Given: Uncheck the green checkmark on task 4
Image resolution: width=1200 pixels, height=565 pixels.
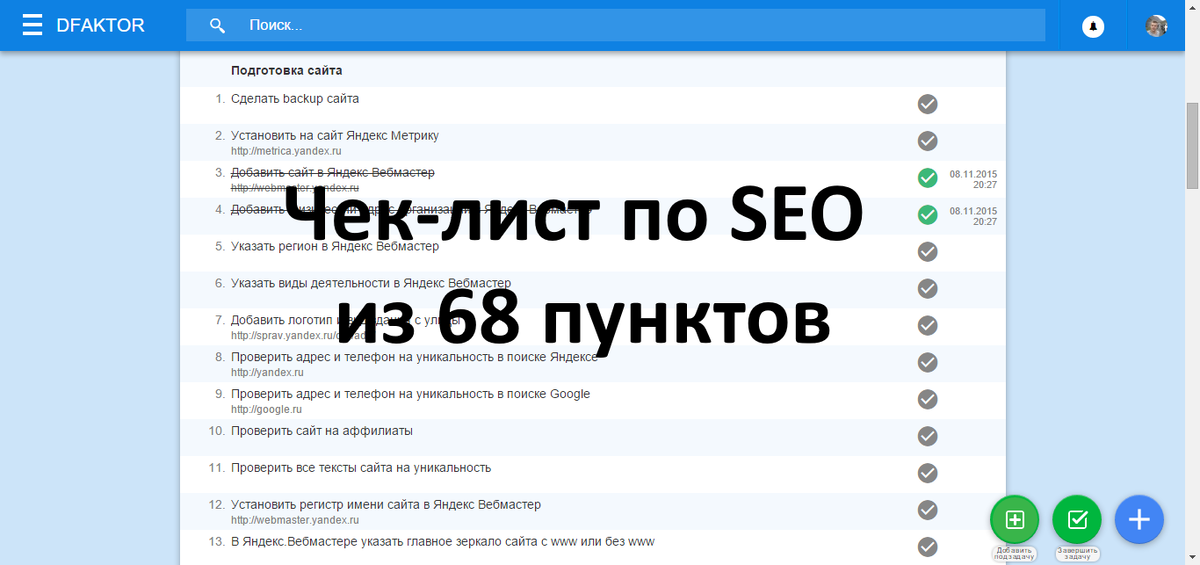Looking at the screenshot, I should [x=927, y=214].
